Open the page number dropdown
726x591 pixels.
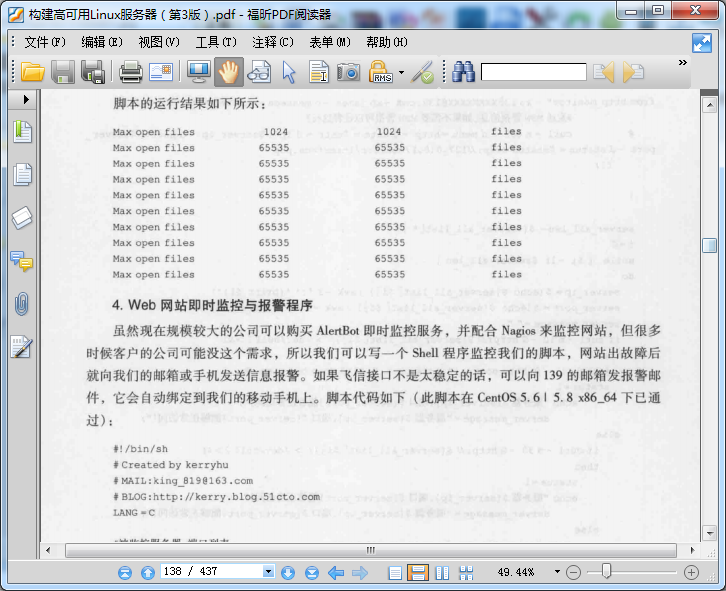[269, 571]
